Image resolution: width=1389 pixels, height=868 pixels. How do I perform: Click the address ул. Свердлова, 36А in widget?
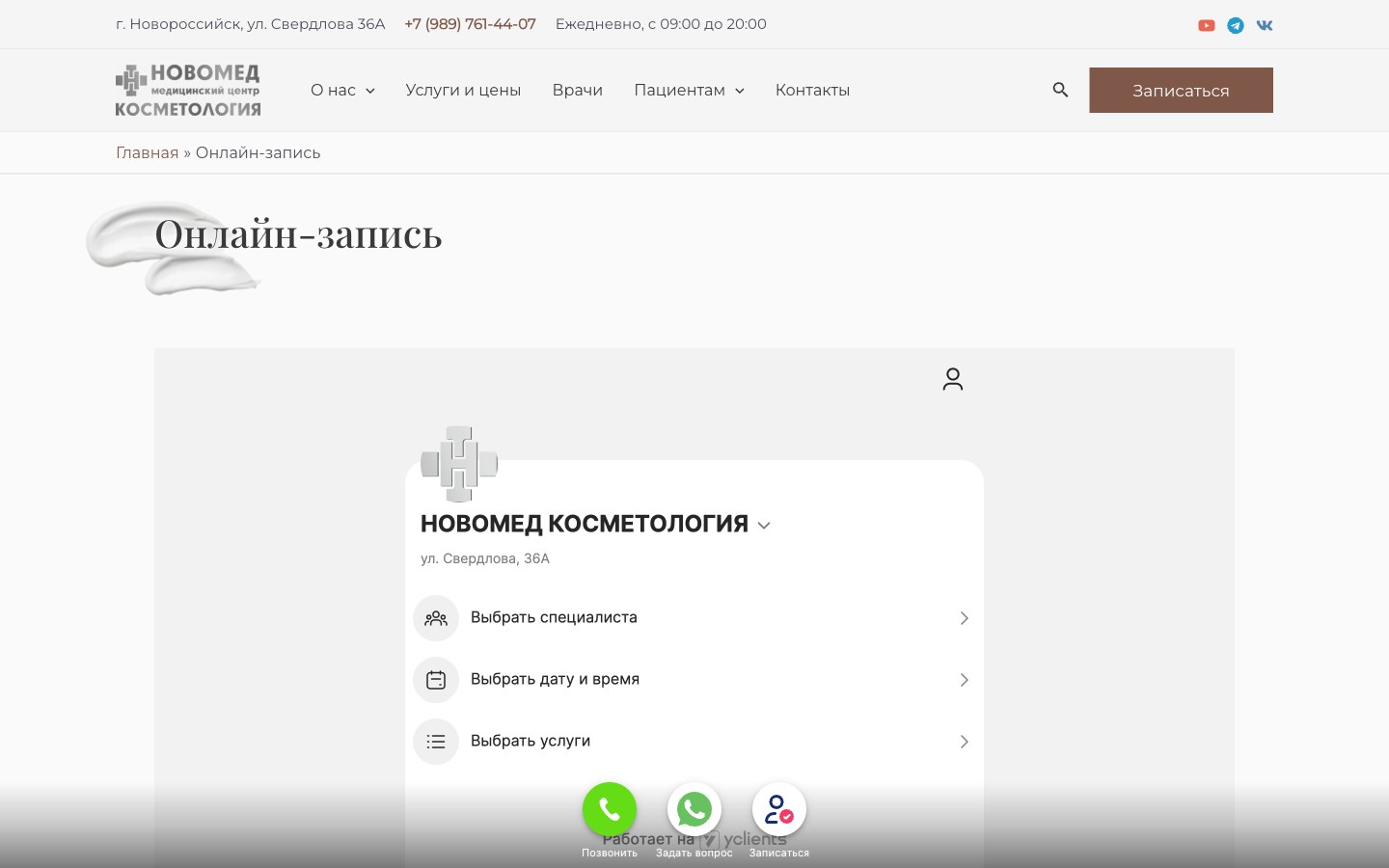[485, 558]
